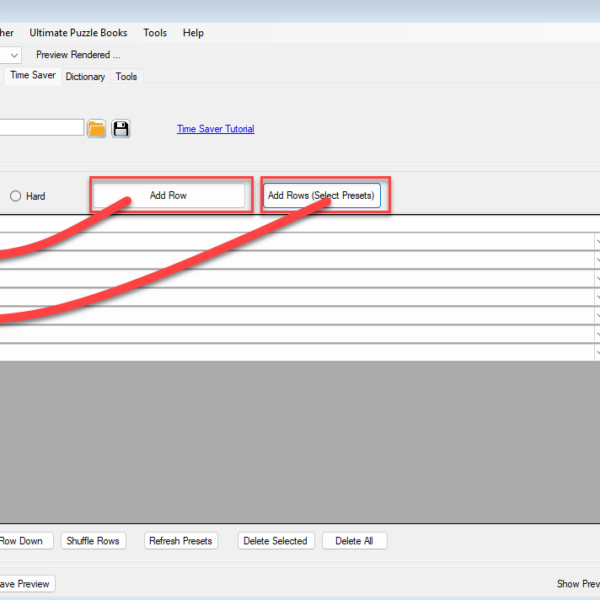Select the Hard difficulty radio button
The height and width of the screenshot is (600, 600).
click(16, 196)
